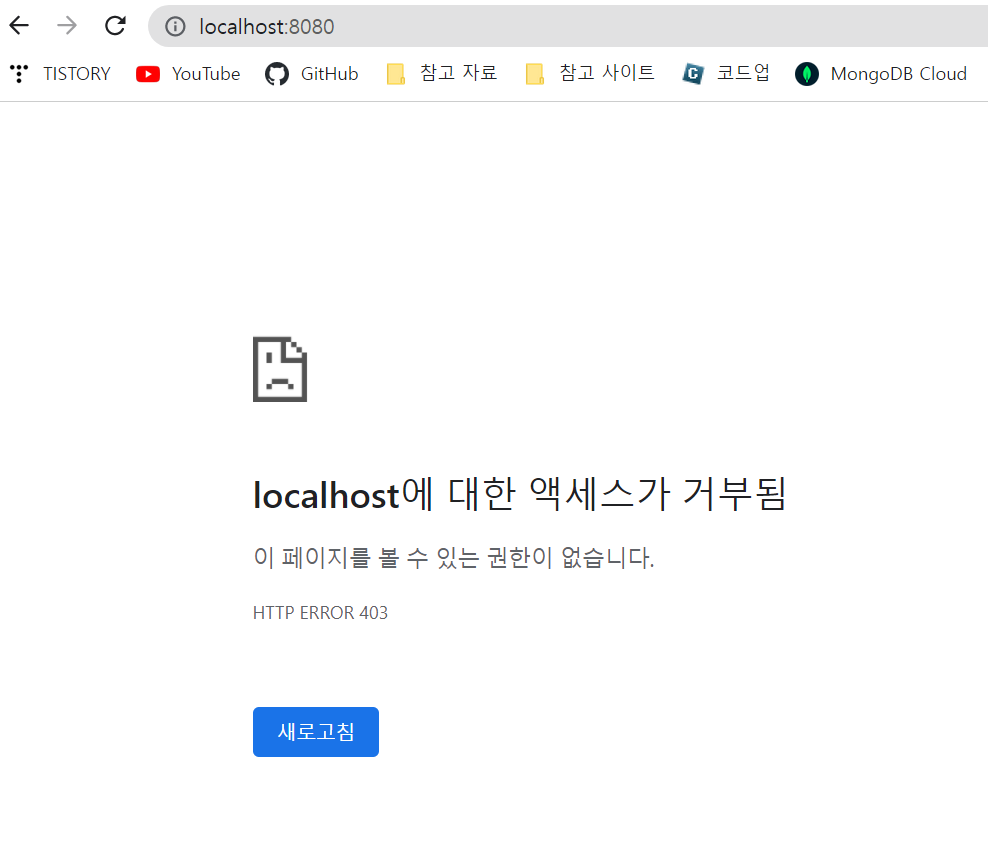988x841 pixels.
Task: Click the heading 'localhost에 대한 액세스가 거부됨'
Action: [520, 494]
